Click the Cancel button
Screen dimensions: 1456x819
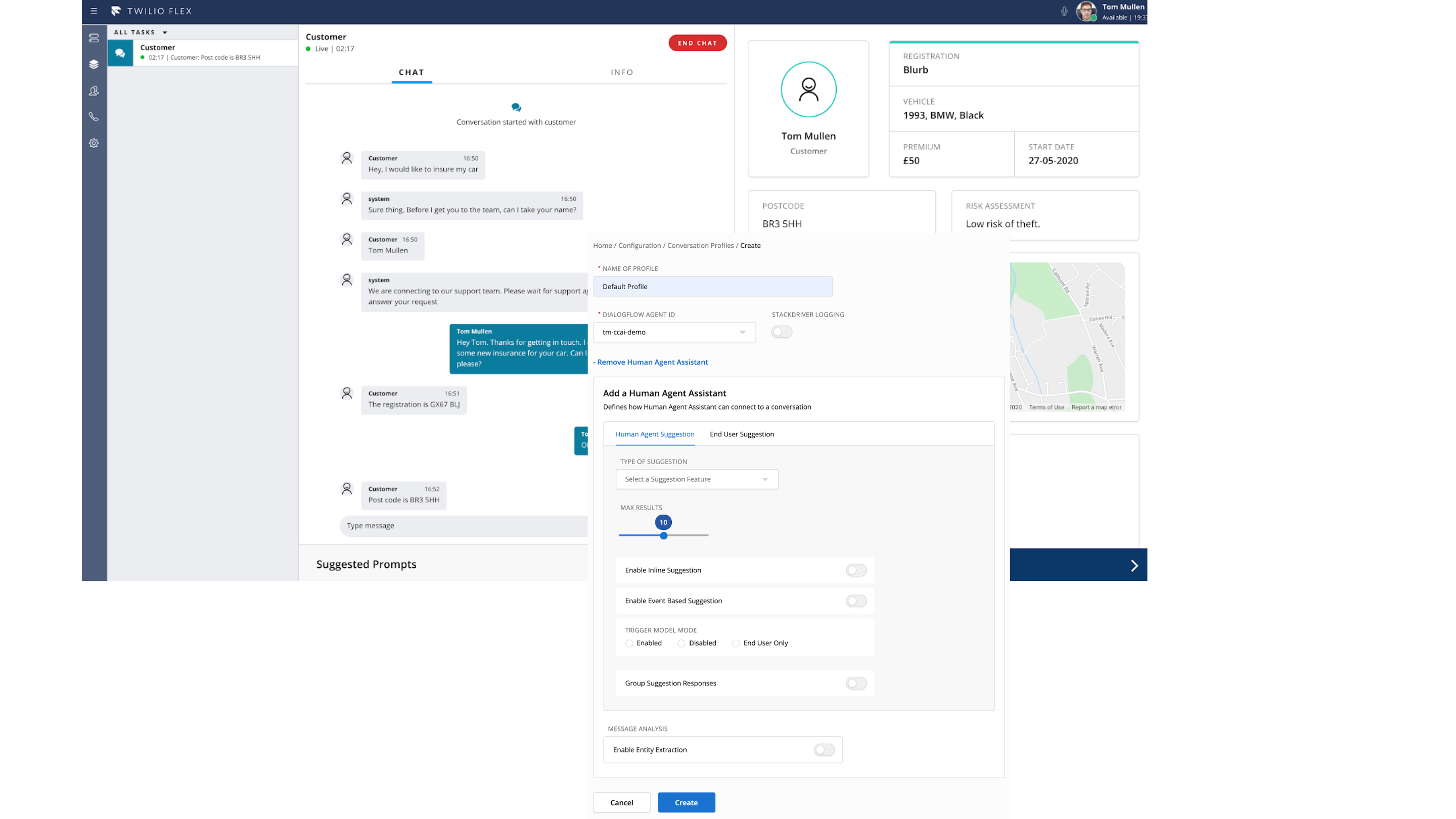click(622, 803)
